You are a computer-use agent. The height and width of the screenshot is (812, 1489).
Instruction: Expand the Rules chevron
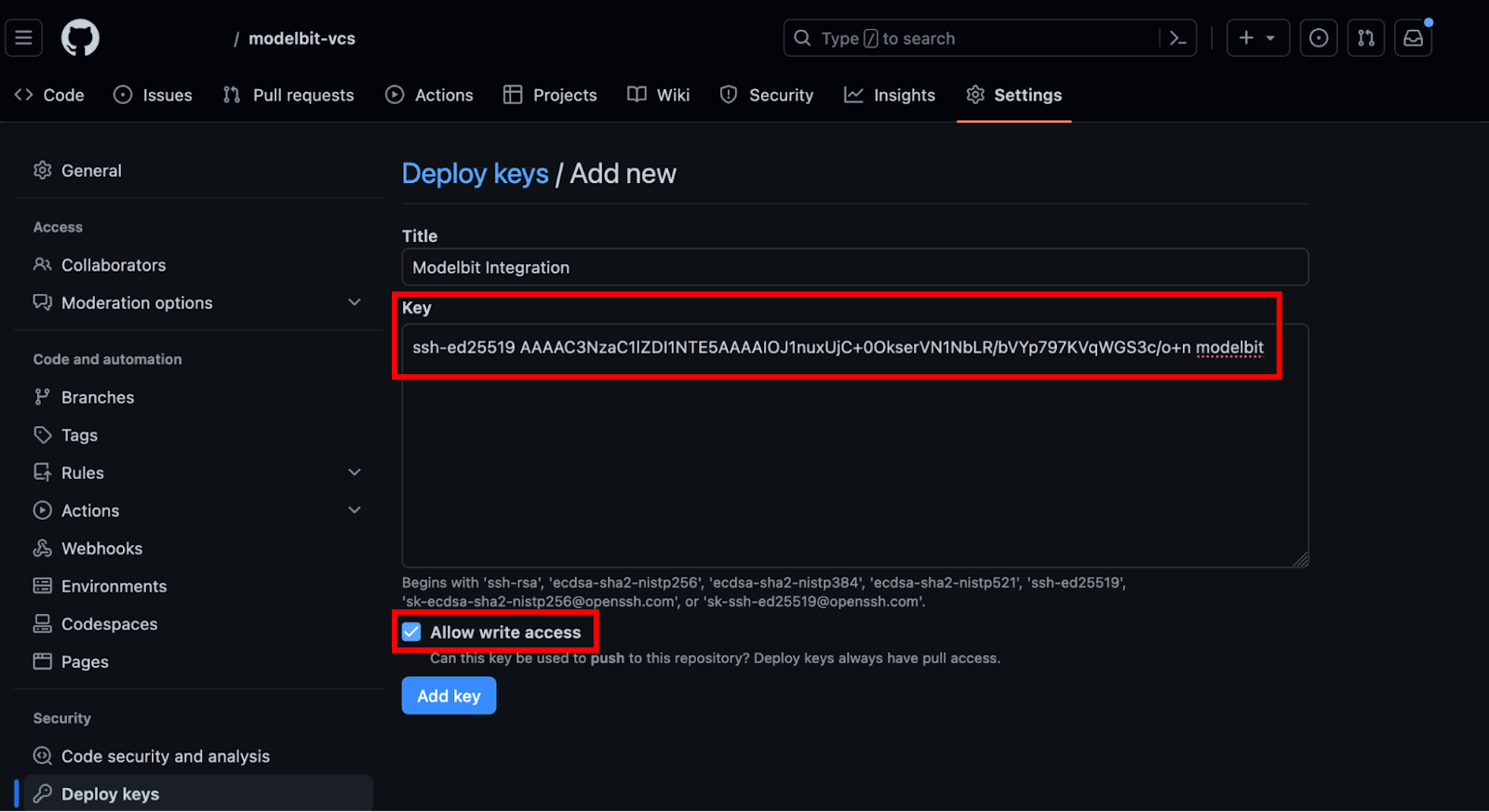[x=355, y=473]
